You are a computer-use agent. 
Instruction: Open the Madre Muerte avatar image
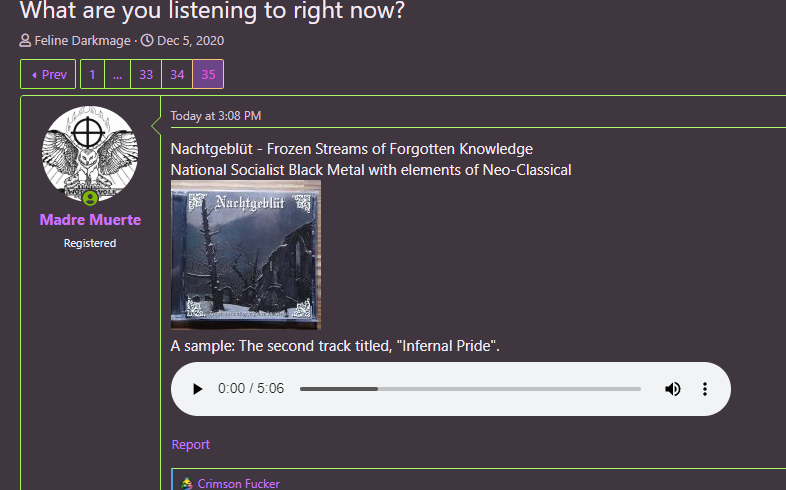coord(90,154)
